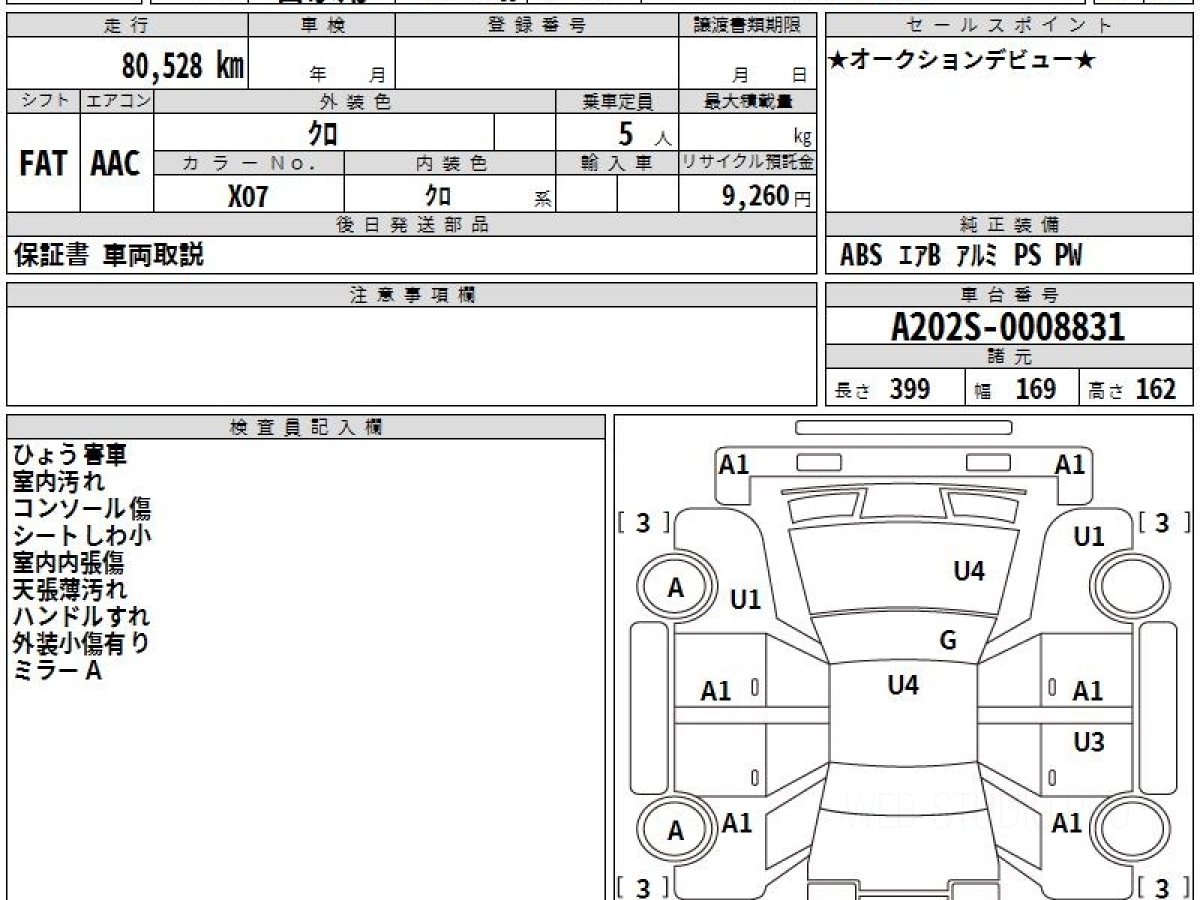This screenshot has width=1200, height=900.
Task: Click the 純正装備 header
Action: [x=1010, y=225]
